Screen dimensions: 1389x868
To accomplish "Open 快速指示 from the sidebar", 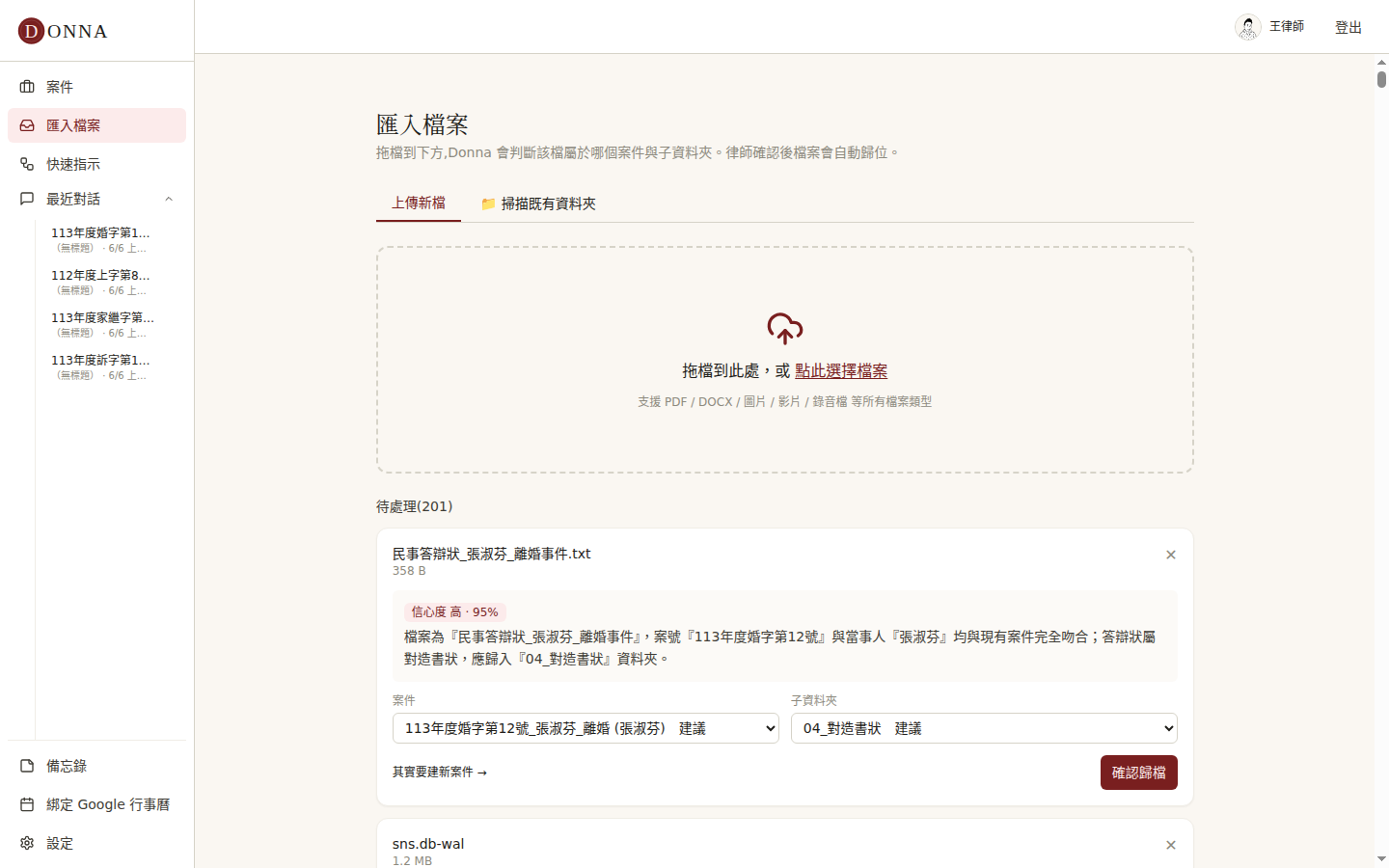I will pyautogui.click(x=96, y=164).
